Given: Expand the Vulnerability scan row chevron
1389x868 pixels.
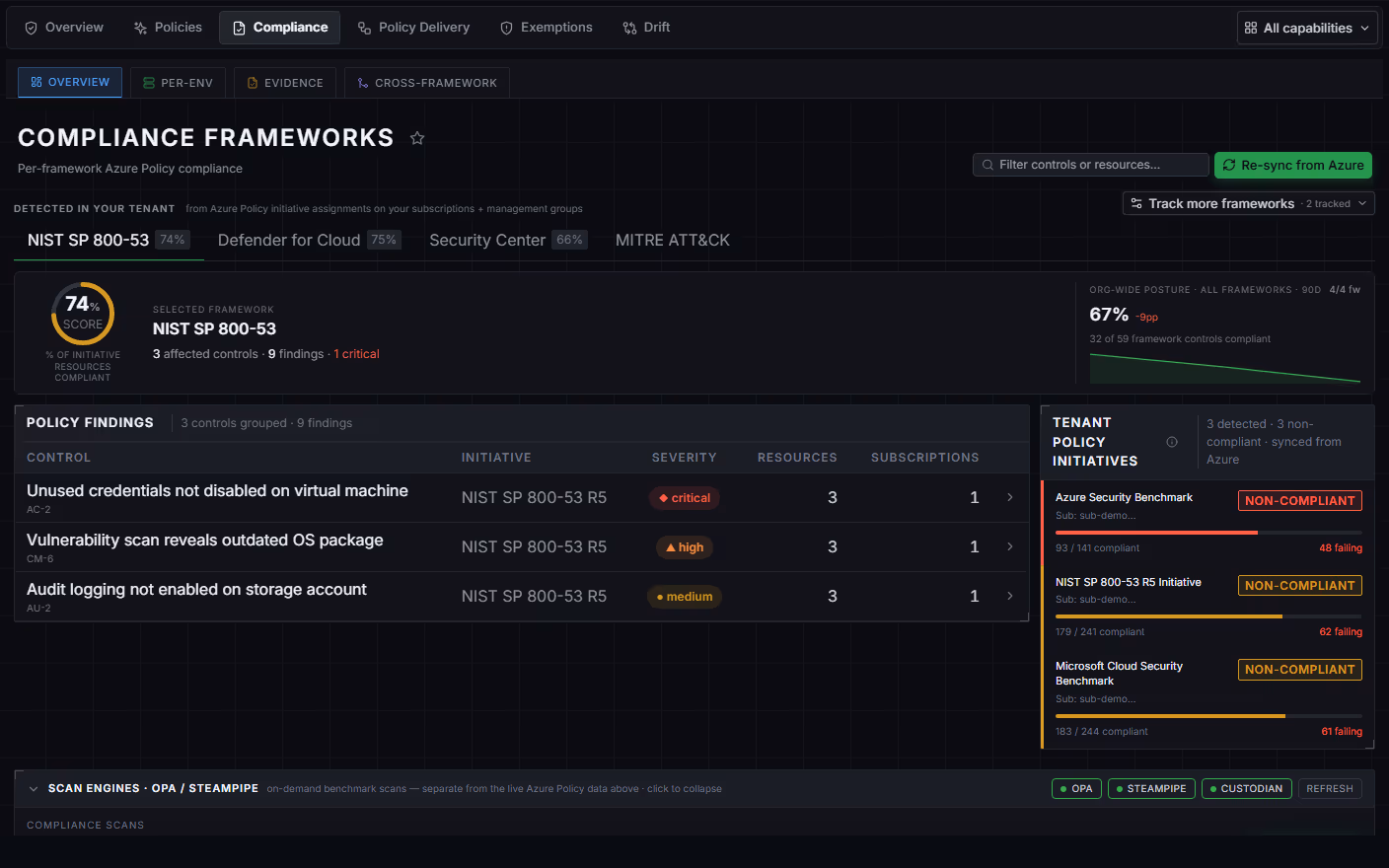Looking at the screenshot, I should click(1010, 546).
